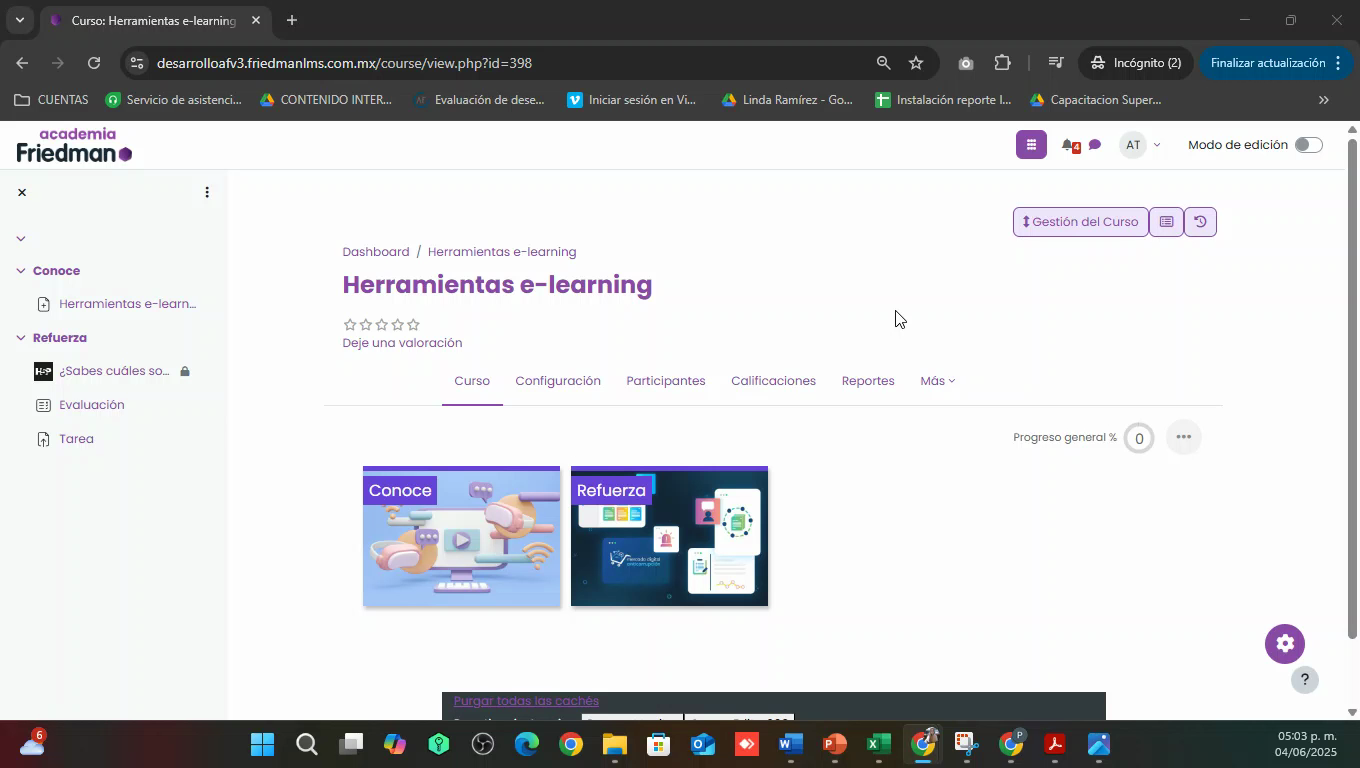Click the address bar URL

(x=344, y=63)
